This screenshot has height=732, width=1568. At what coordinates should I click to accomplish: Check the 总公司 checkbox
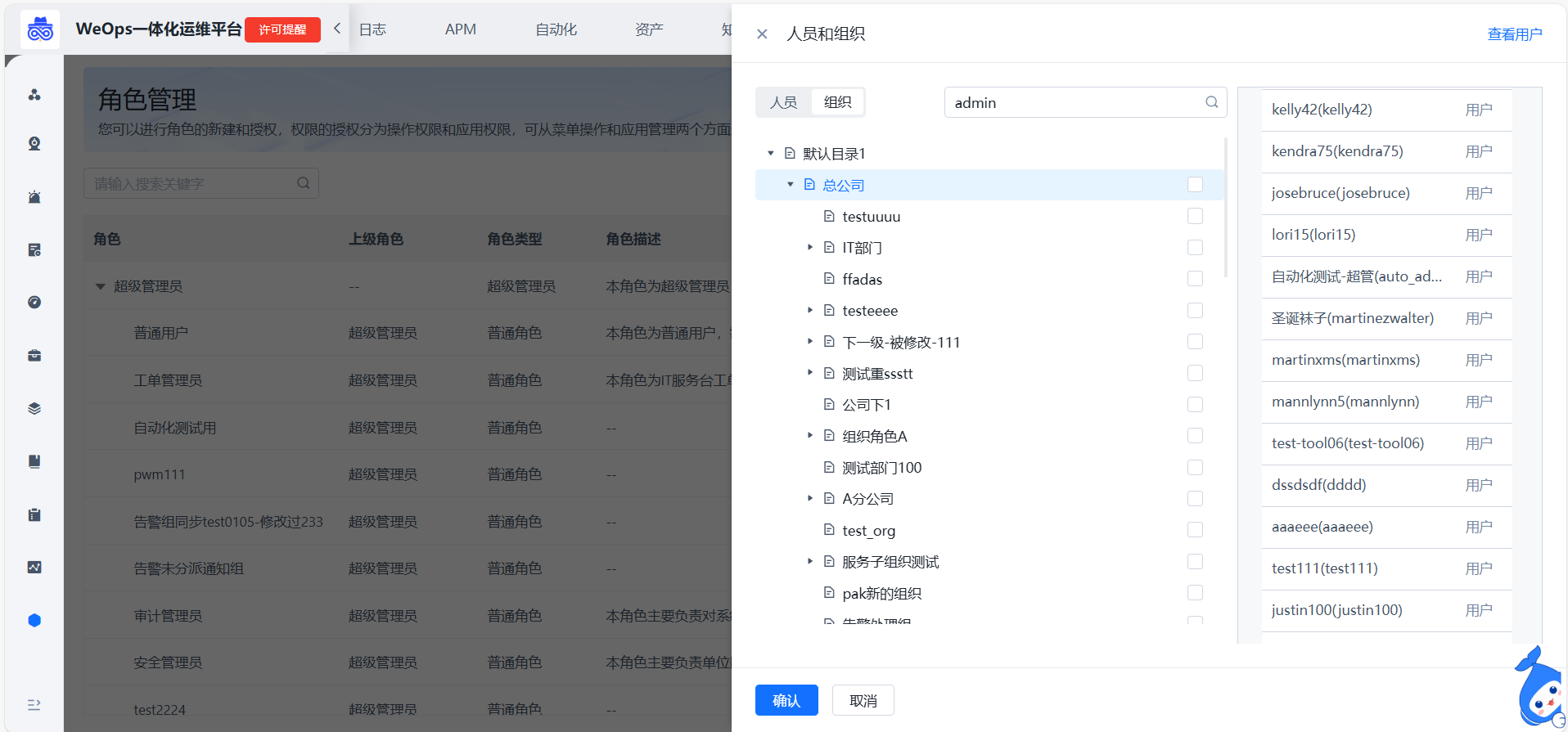[x=1195, y=185]
